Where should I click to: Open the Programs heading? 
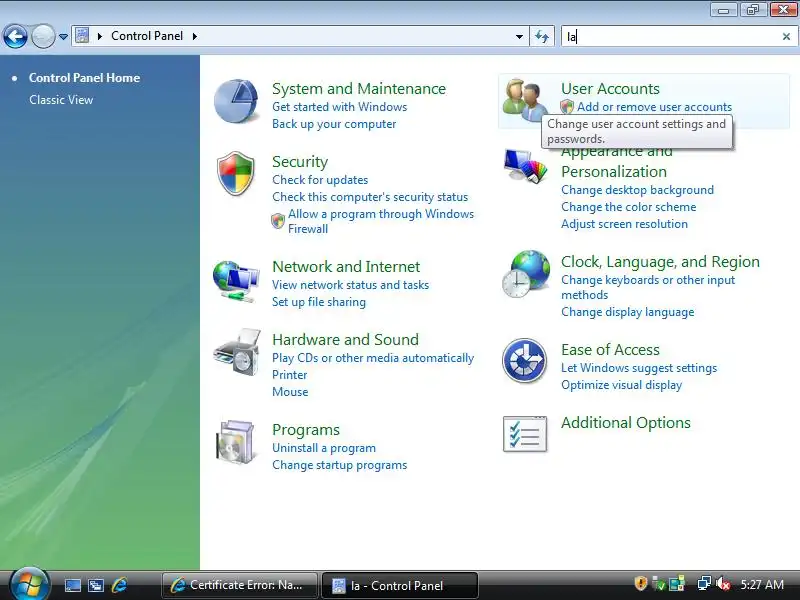point(306,430)
